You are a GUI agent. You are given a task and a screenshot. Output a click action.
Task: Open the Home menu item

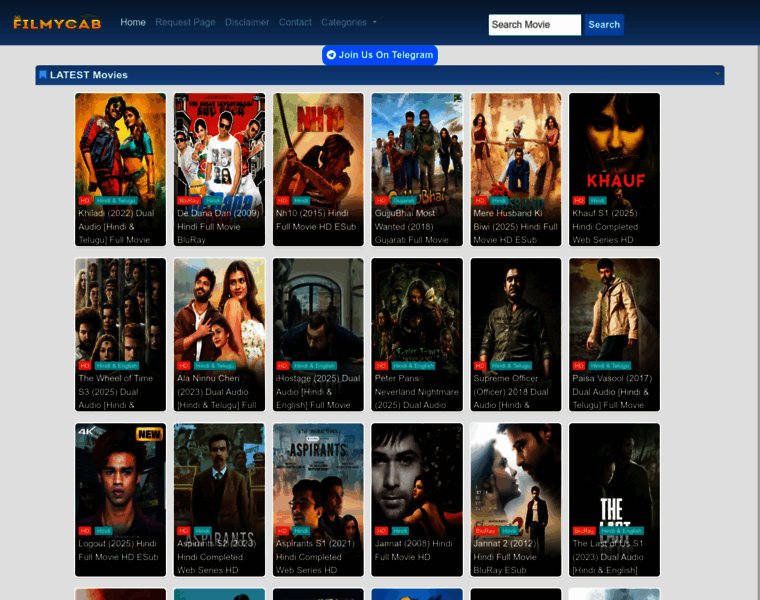133,22
